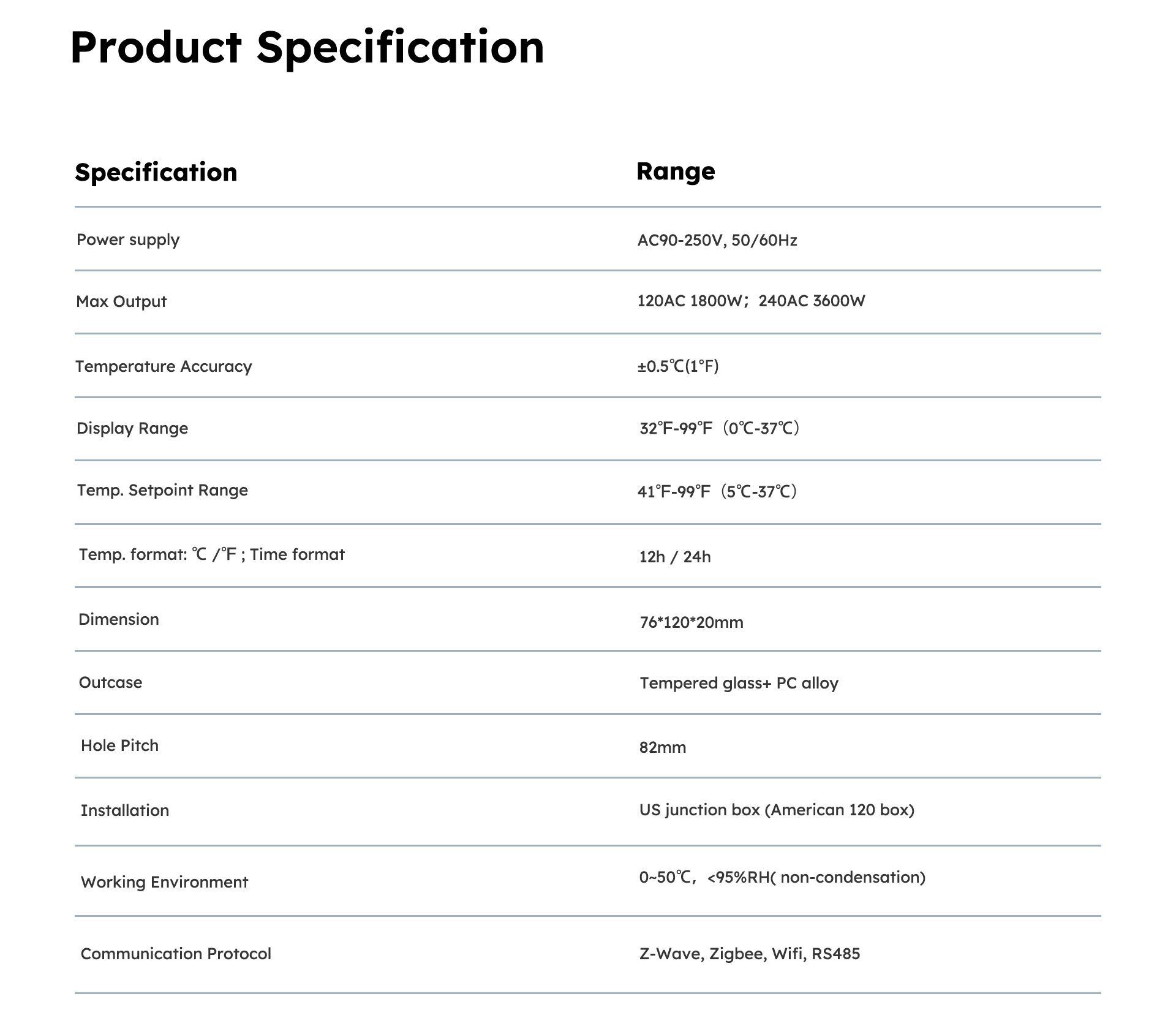Select the Range column header
The height and width of the screenshot is (1026, 1176).
click(x=676, y=172)
